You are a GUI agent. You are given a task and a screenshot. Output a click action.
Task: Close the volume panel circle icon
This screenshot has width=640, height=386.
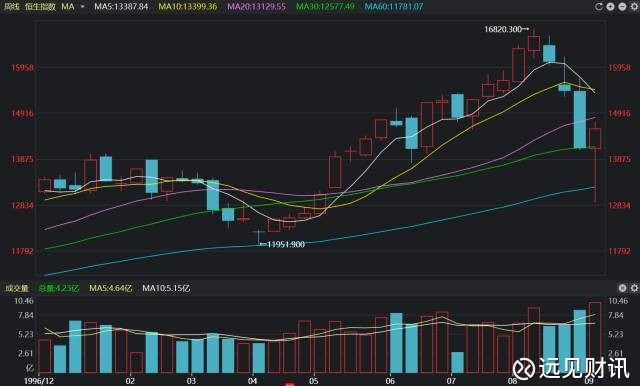pos(622,288)
